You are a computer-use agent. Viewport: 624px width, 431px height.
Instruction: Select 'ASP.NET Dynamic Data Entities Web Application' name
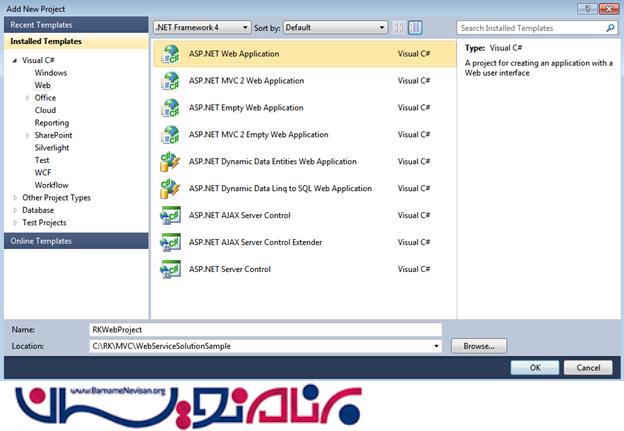(x=273, y=162)
